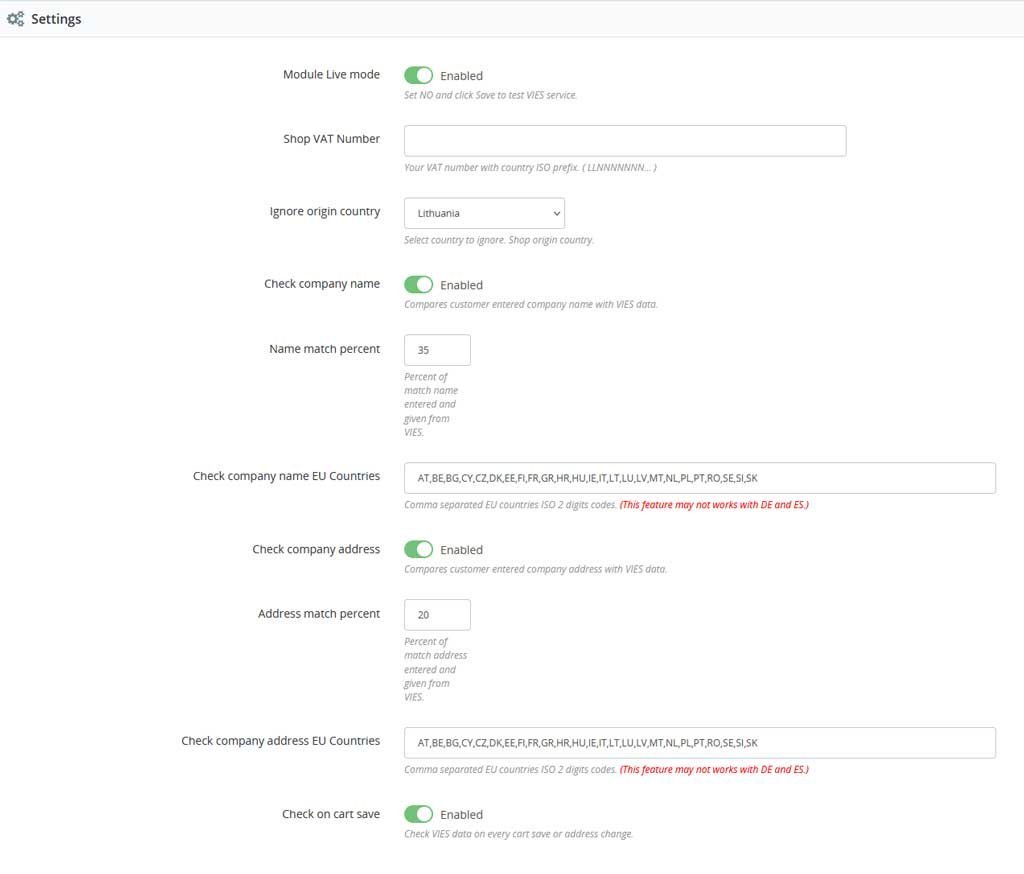Click red DE and ES warning under address countries
Screen dimensions: 1024x874
point(714,769)
